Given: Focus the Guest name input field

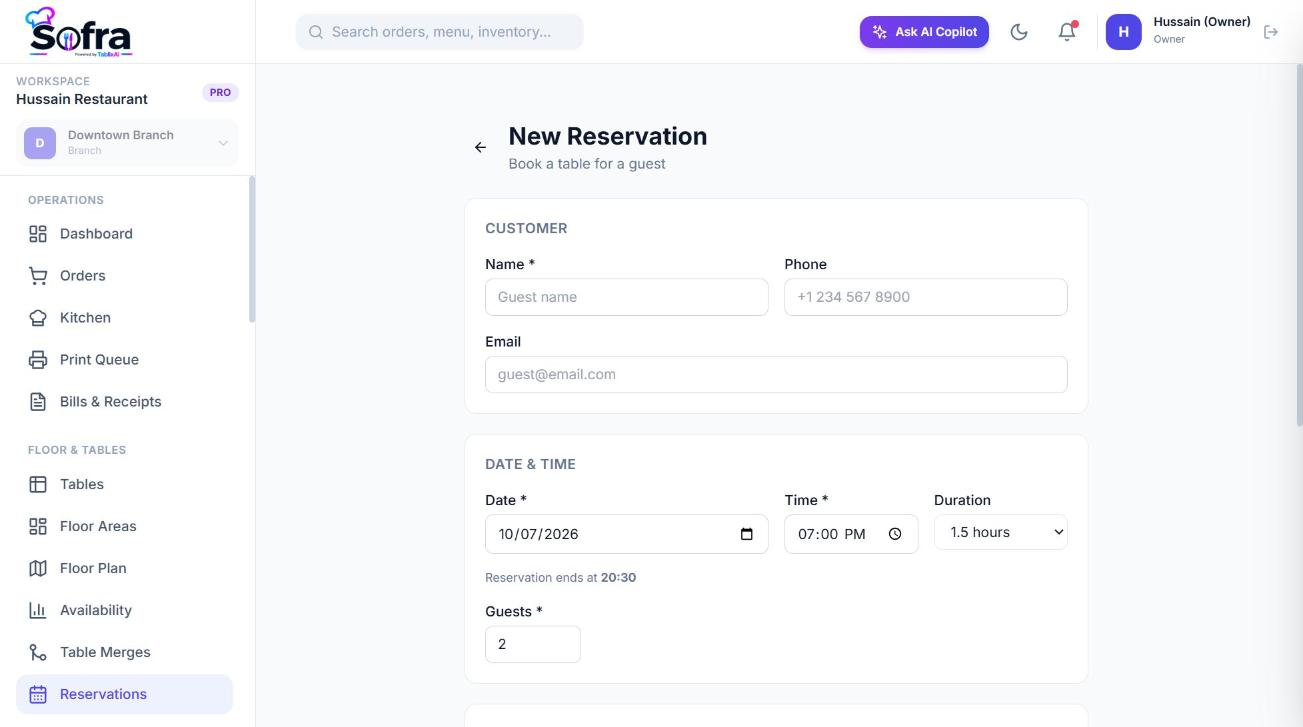Looking at the screenshot, I should pyautogui.click(x=627, y=297).
